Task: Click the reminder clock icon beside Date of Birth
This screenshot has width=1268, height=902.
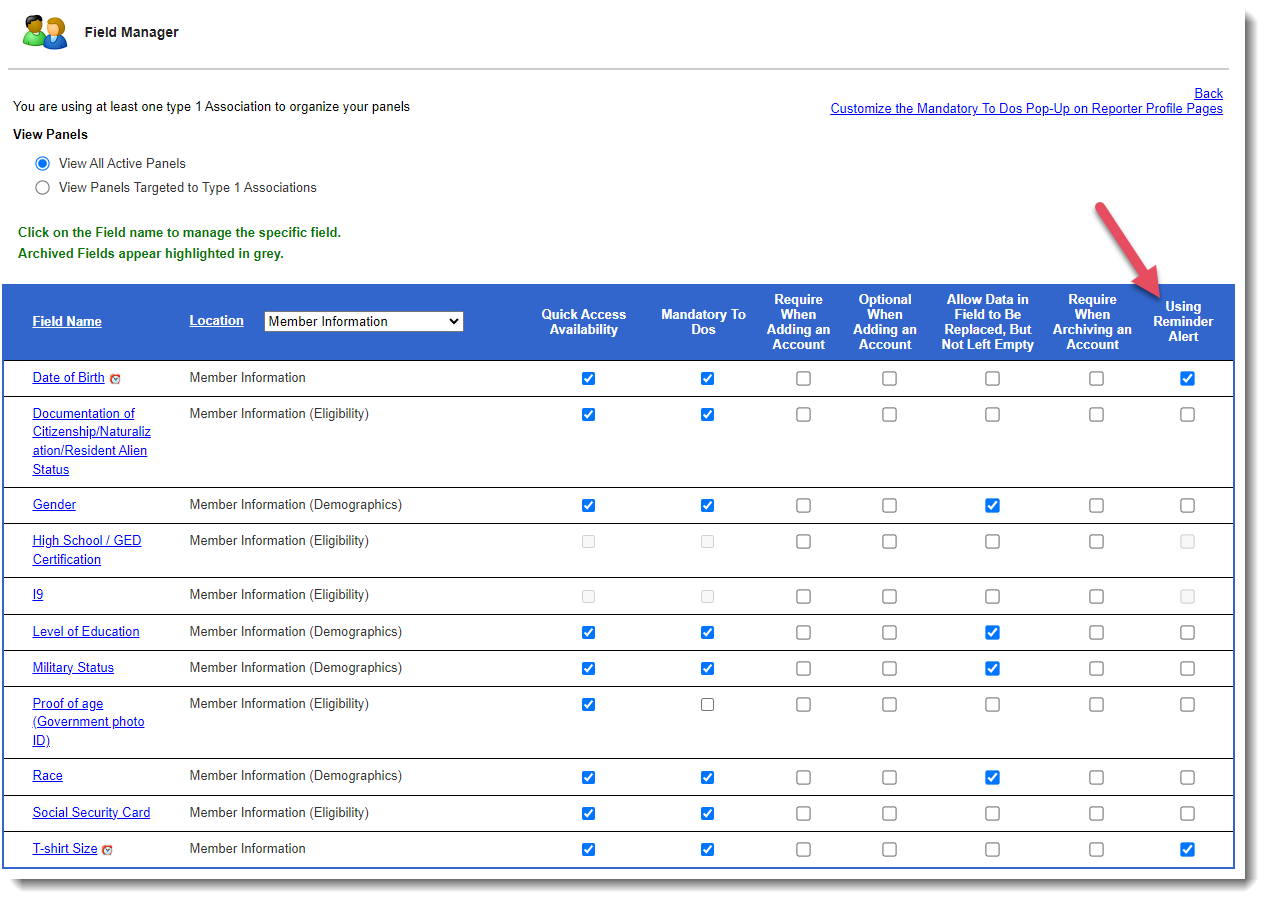Action: pyautogui.click(x=115, y=379)
